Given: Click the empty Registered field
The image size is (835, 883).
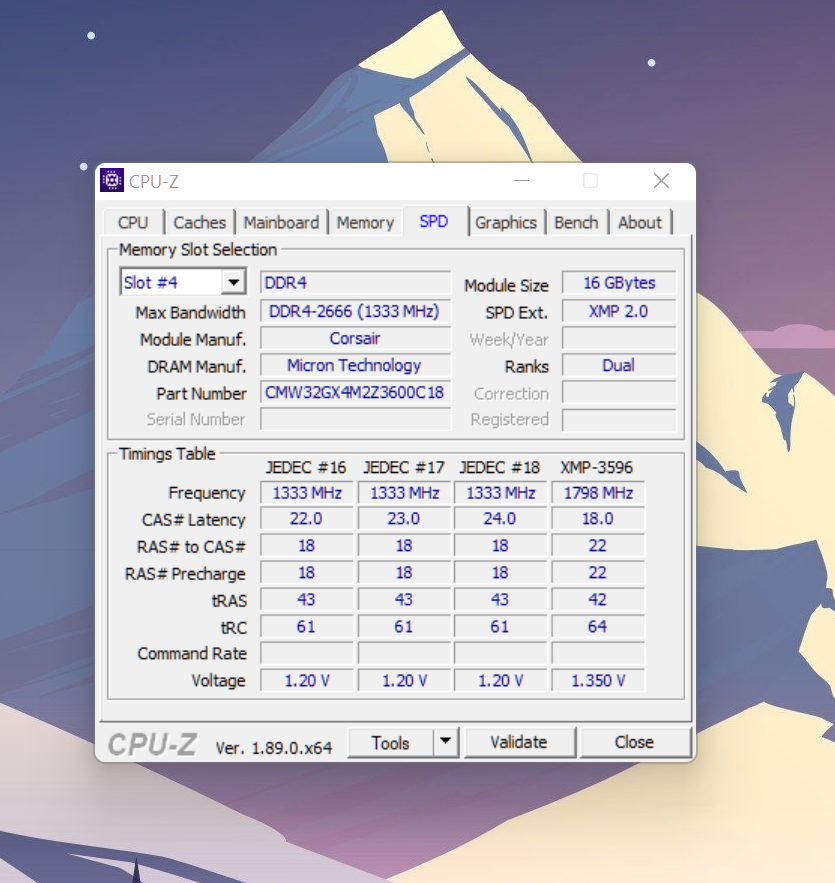Looking at the screenshot, I should [619, 420].
